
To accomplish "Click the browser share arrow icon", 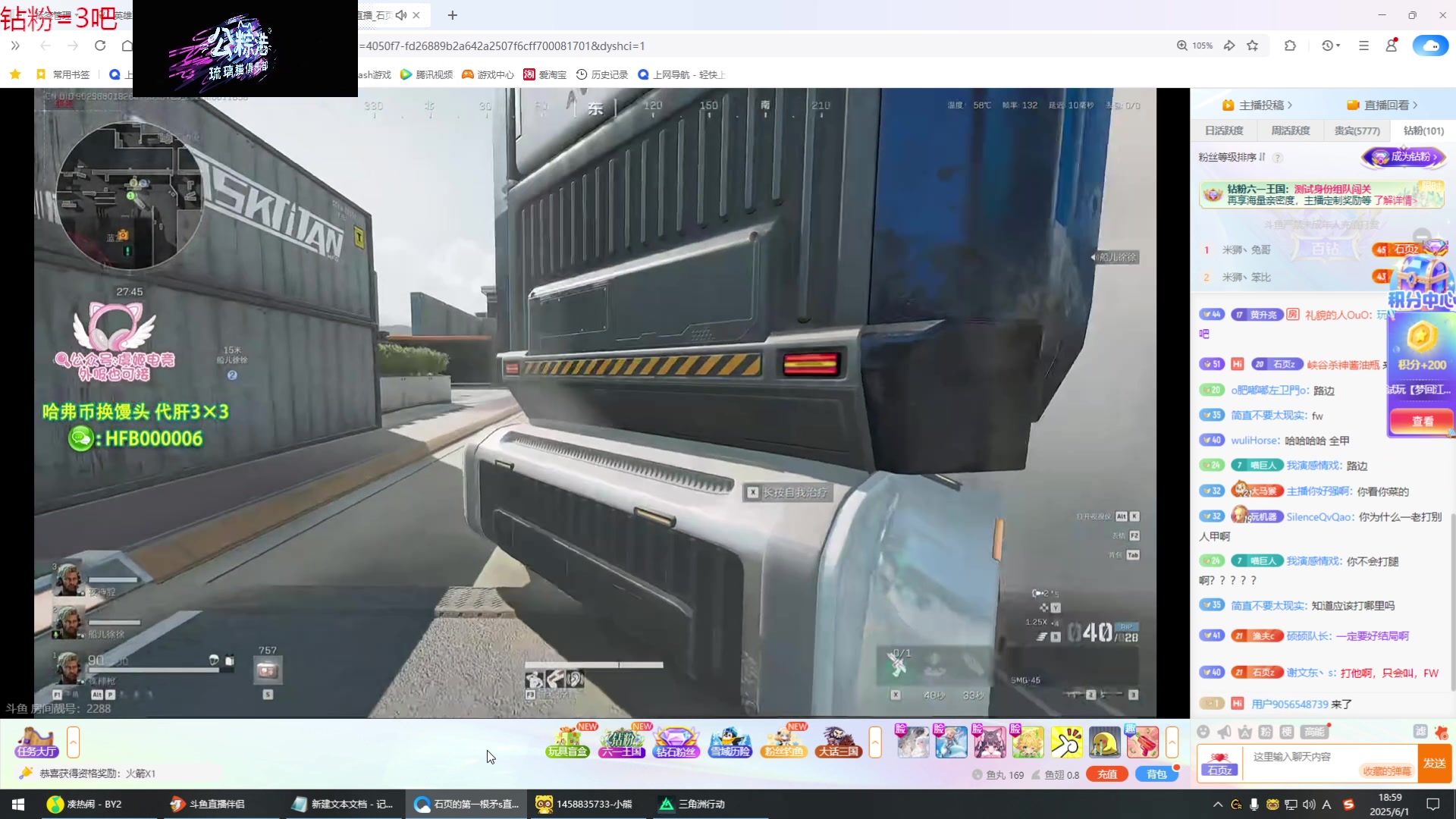I will pos(1229,45).
